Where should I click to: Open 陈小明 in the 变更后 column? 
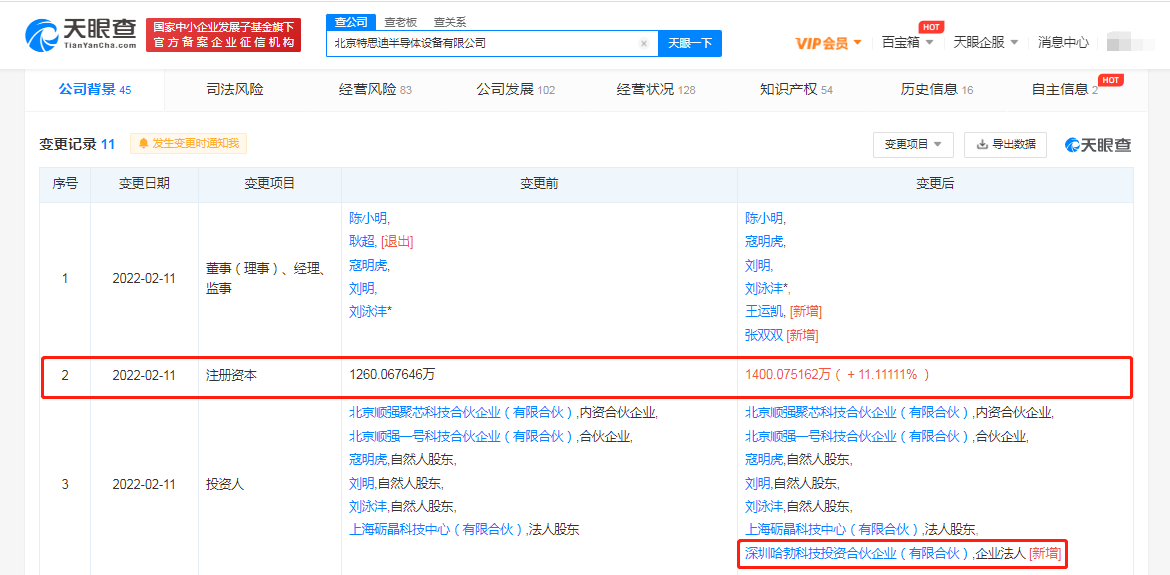click(764, 219)
